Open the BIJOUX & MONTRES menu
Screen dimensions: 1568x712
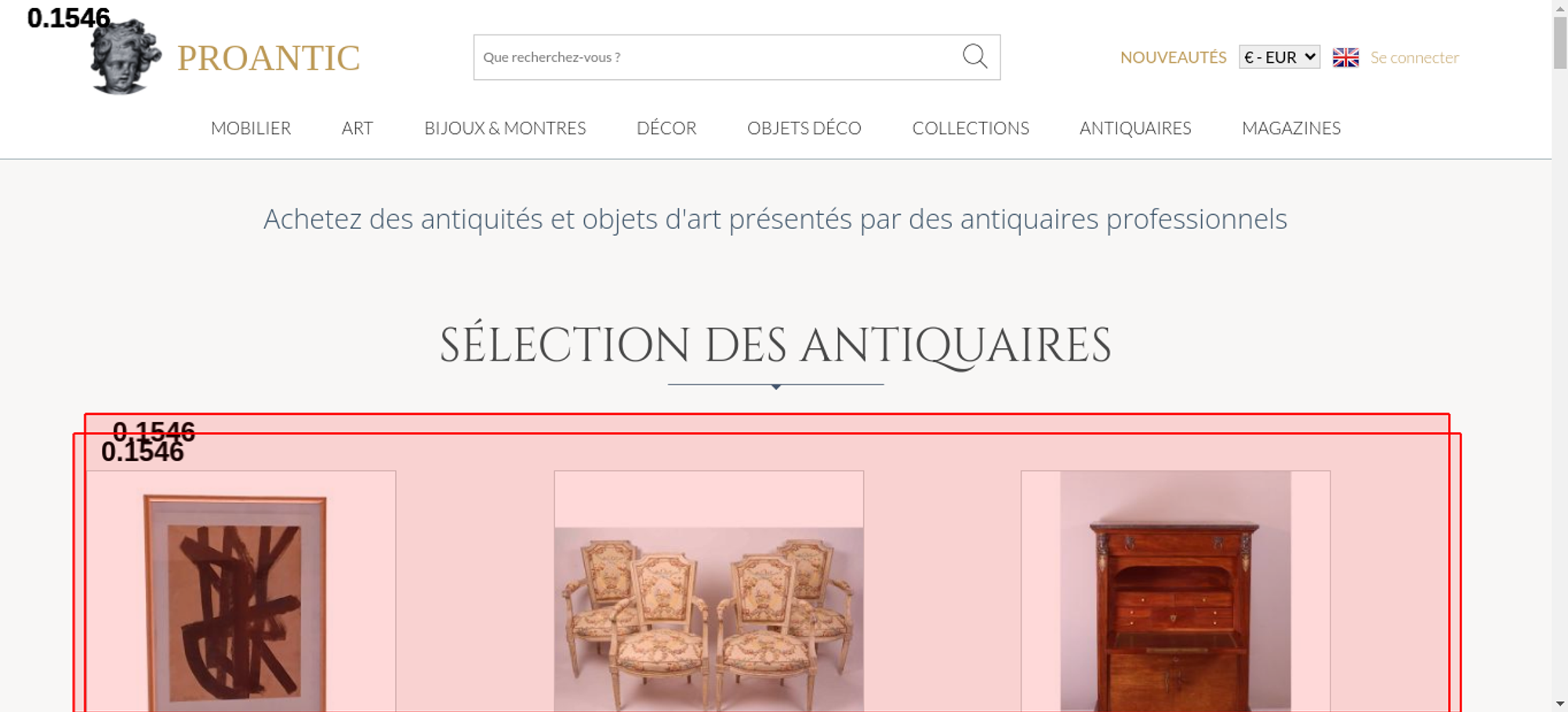pyautogui.click(x=505, y=128)
